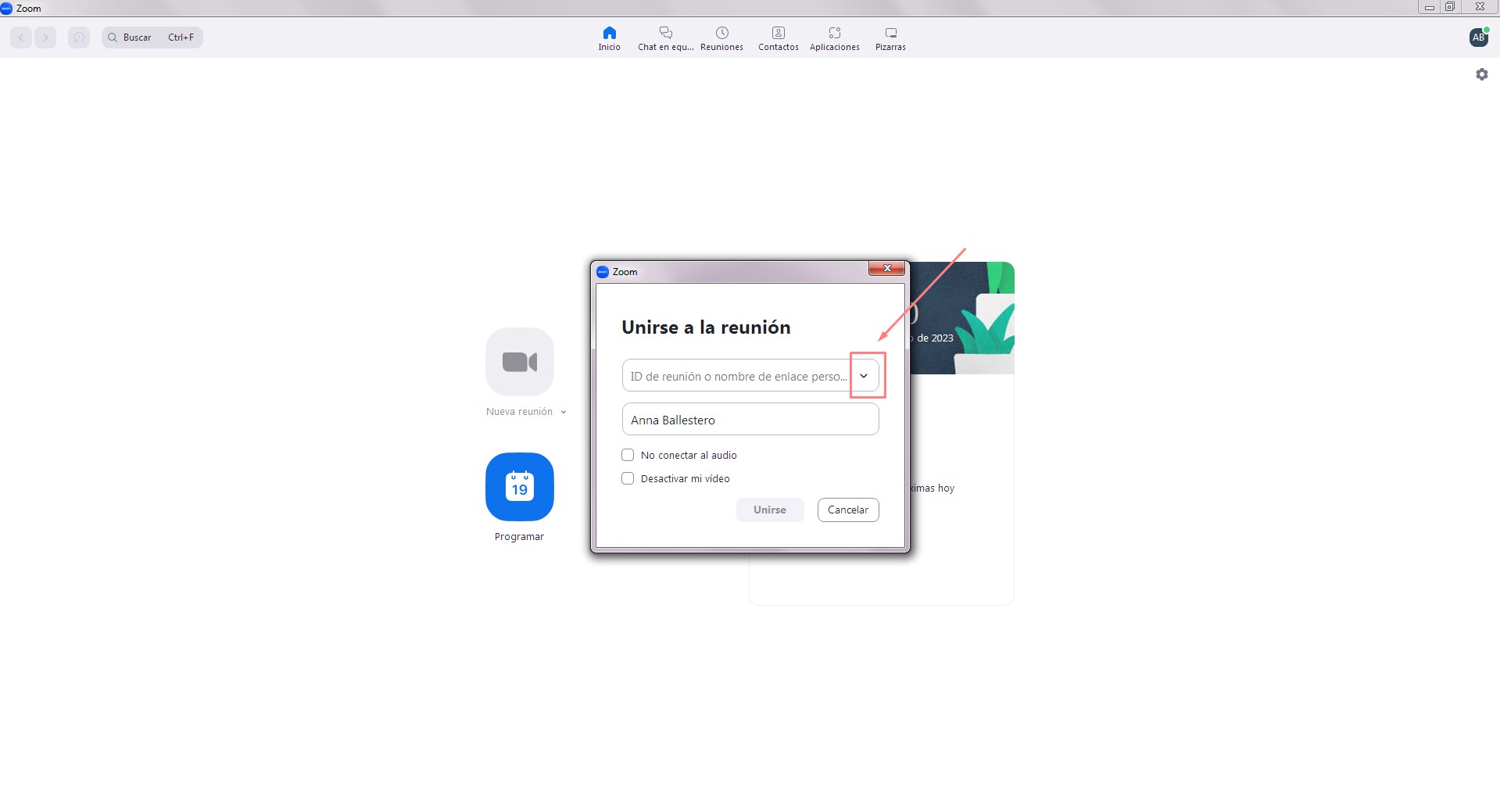
Task: Open the Contactos tab
Action: coord(778,38)
